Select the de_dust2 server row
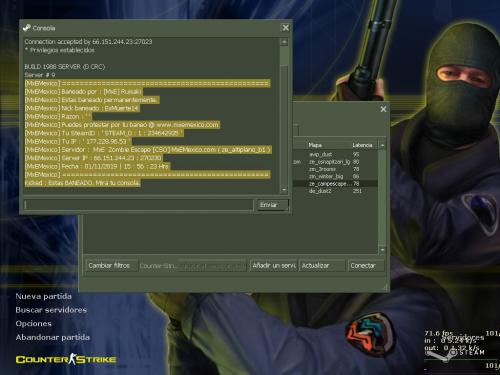Viewport: 500px width, 375px height. click(x=335, y=191)
